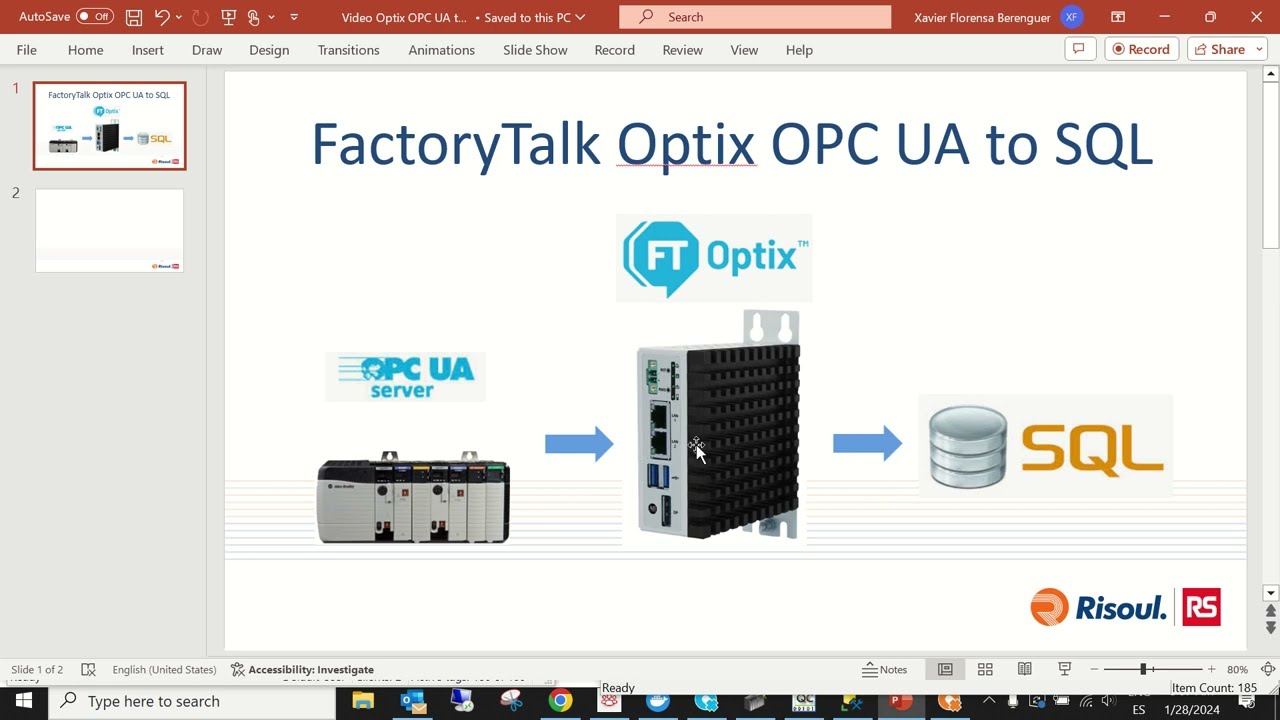Switch to the Insert tab
The height and width of the screenshot is (720, 1280).
point(148,50)
